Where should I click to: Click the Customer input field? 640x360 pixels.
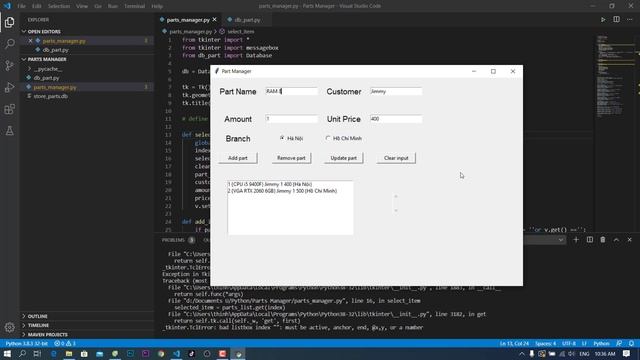tap(396, 91)
